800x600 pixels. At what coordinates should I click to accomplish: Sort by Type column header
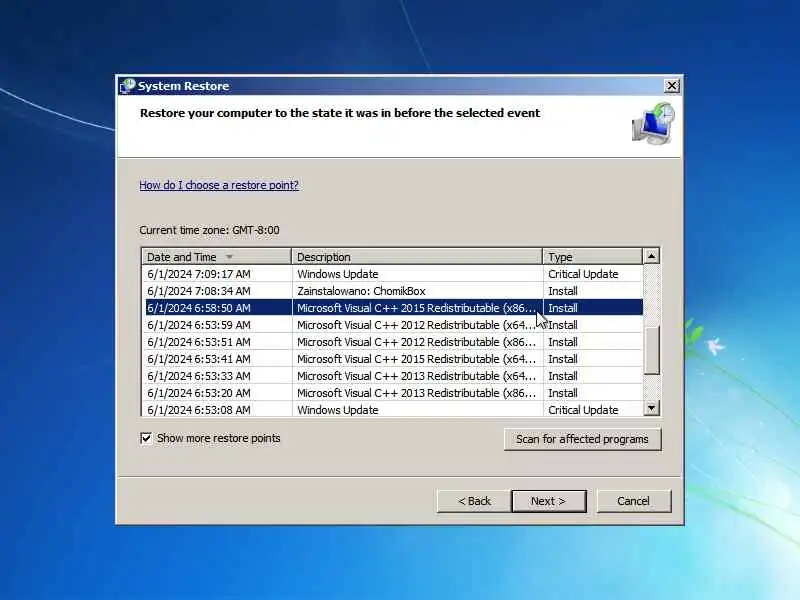592,257
